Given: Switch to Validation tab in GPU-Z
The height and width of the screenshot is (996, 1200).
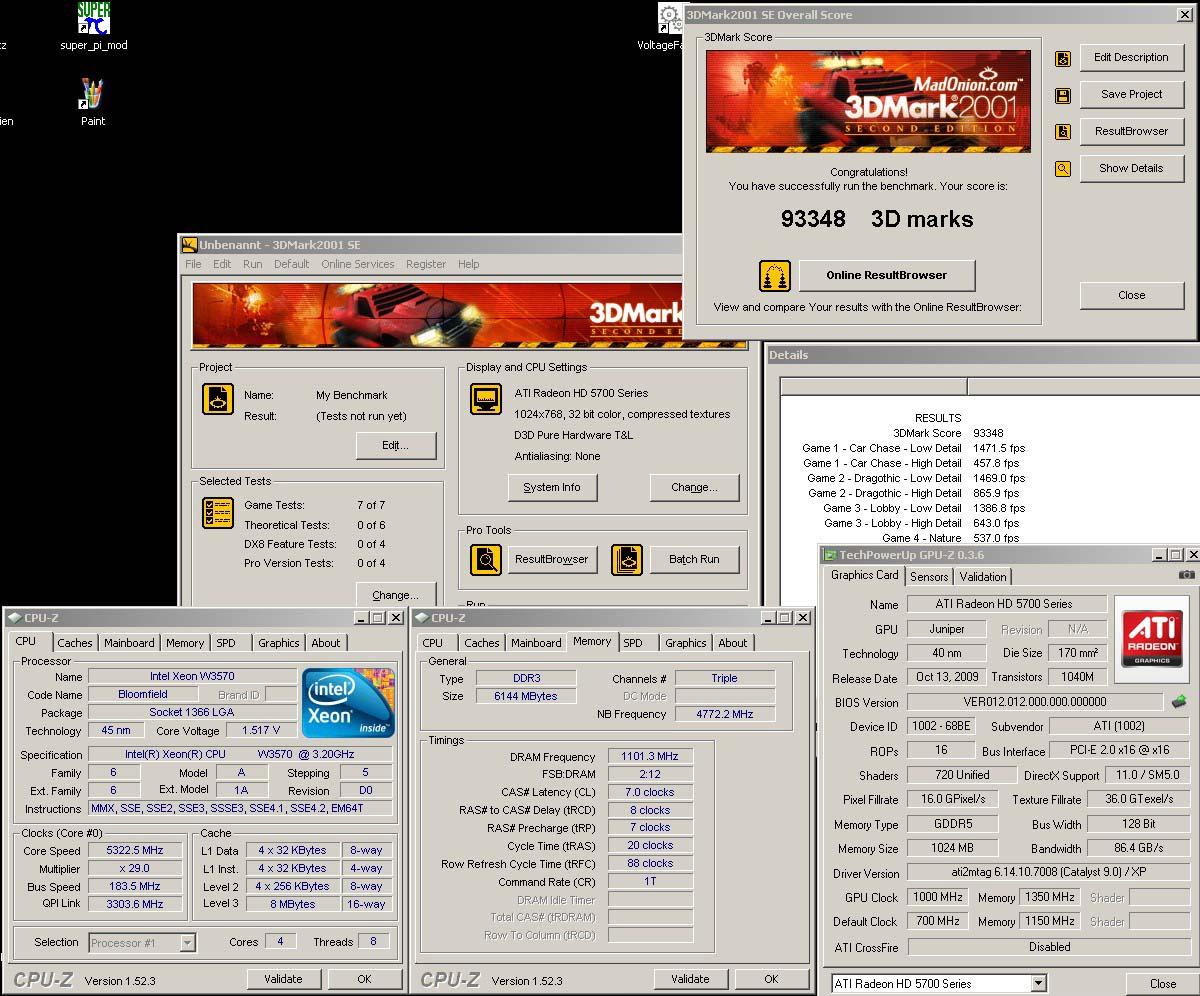Looking at the screenshot, I should coord(983,577).
